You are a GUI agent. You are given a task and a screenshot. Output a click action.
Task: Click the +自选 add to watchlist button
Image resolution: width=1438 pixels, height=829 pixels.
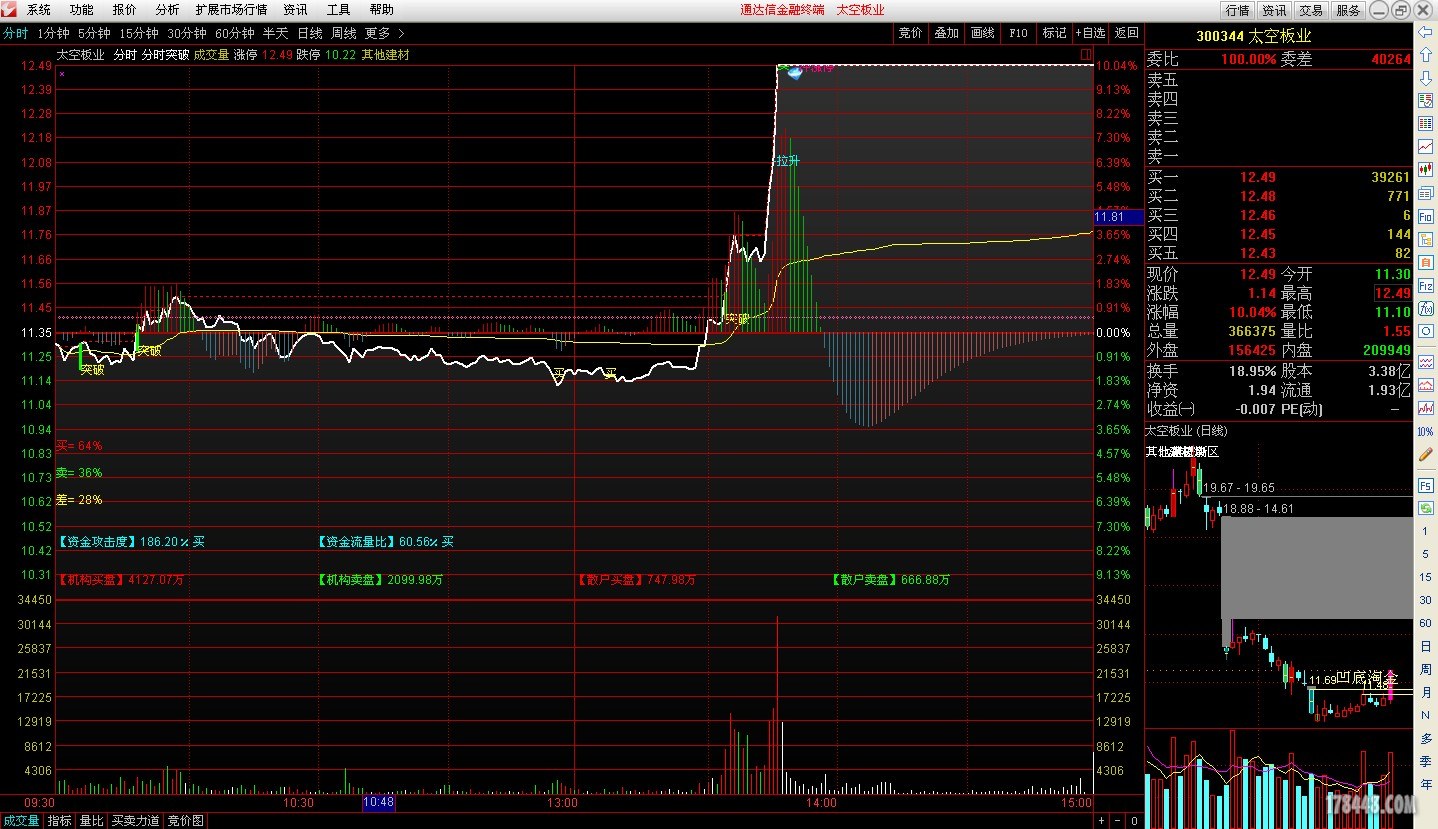click(x=1090, y=33)
